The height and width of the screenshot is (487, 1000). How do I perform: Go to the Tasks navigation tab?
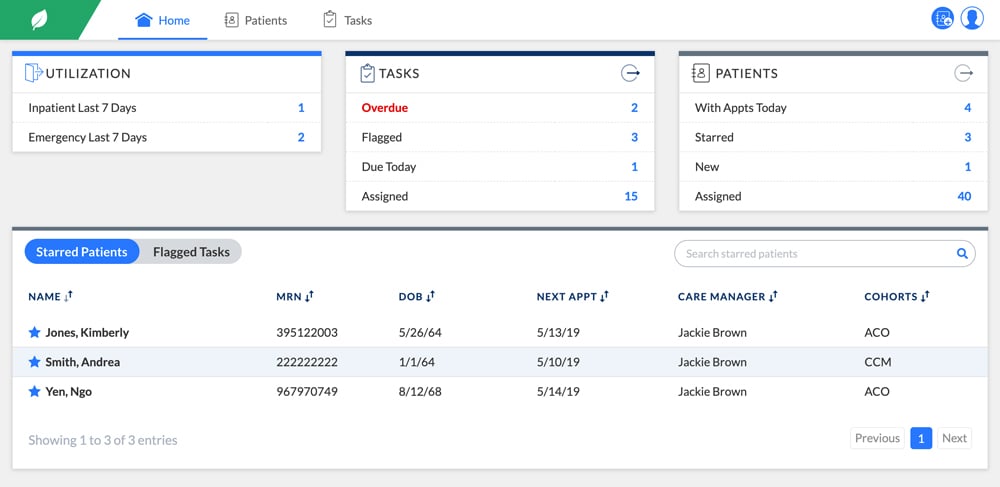tap(347, 20)
